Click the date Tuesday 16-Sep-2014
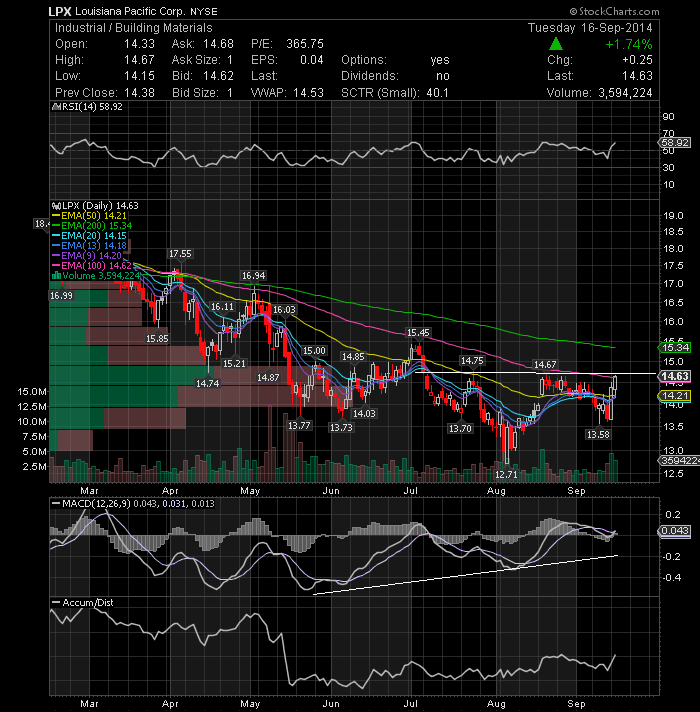The image size is (700, 712). [x=590, y=28]
